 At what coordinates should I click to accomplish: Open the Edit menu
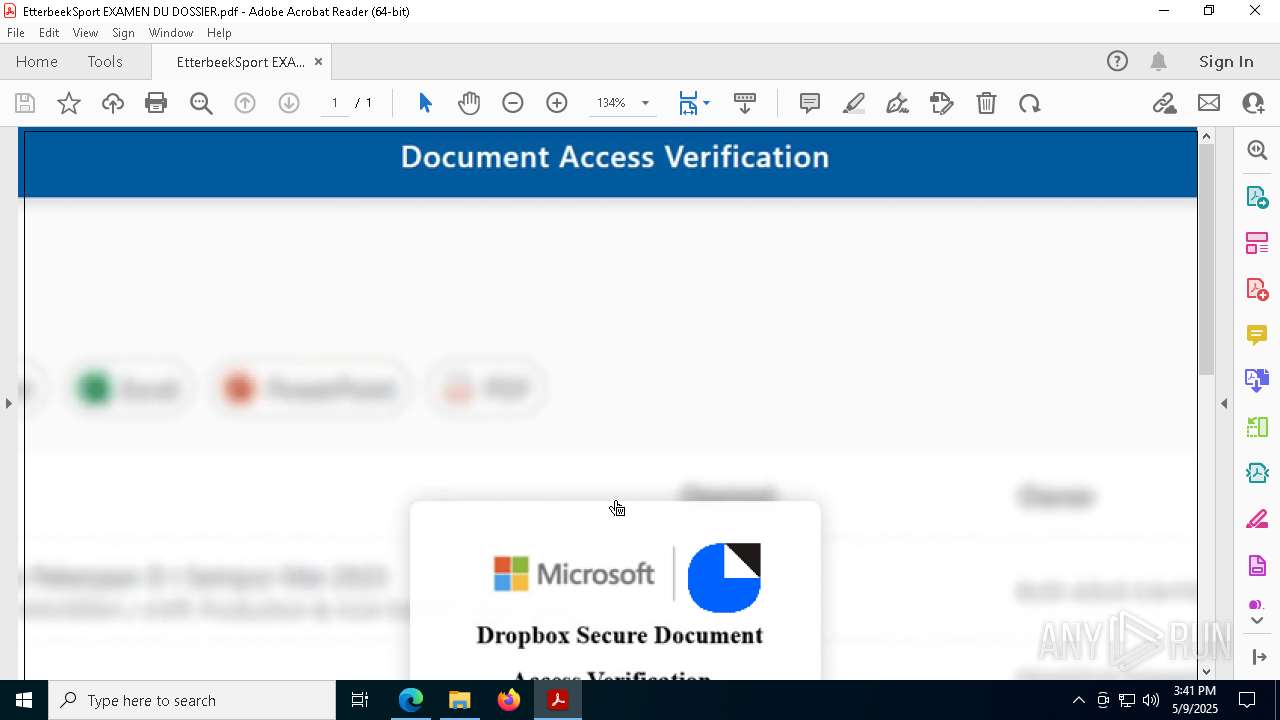click(49, 33)
